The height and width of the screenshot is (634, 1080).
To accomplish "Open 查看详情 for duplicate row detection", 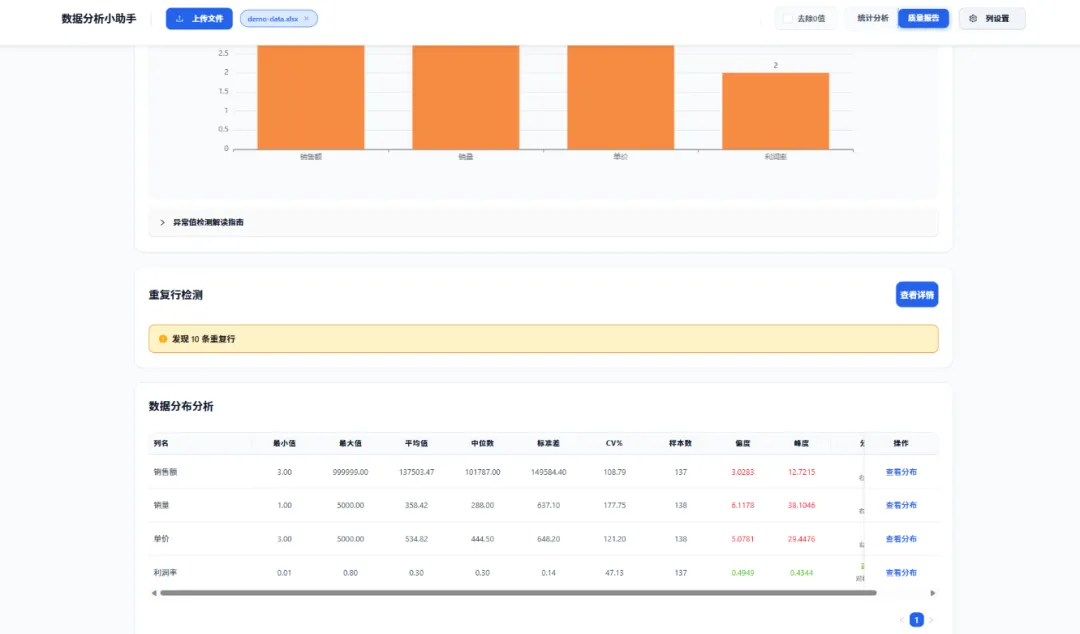I will 917,295.
